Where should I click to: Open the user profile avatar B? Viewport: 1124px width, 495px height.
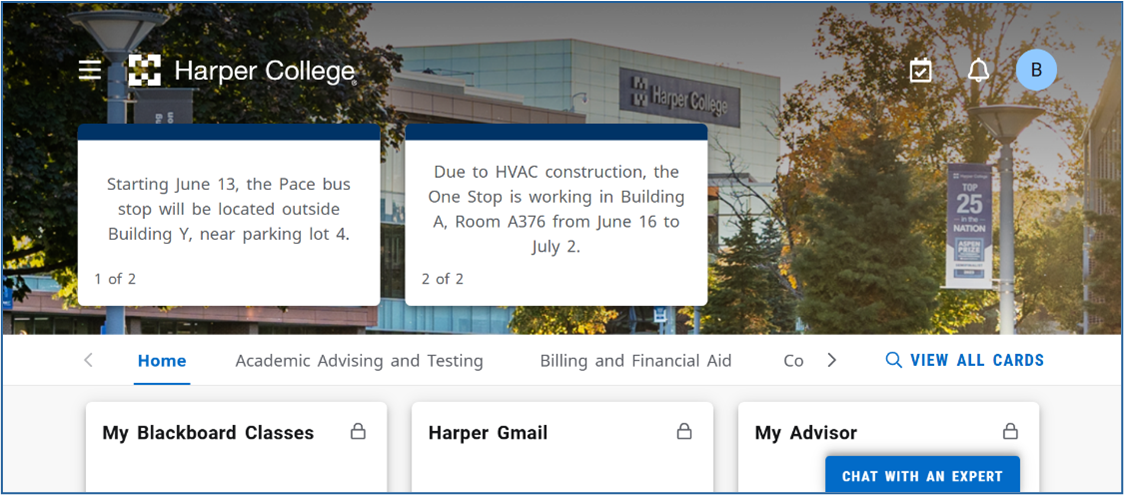pos(1036,70)
